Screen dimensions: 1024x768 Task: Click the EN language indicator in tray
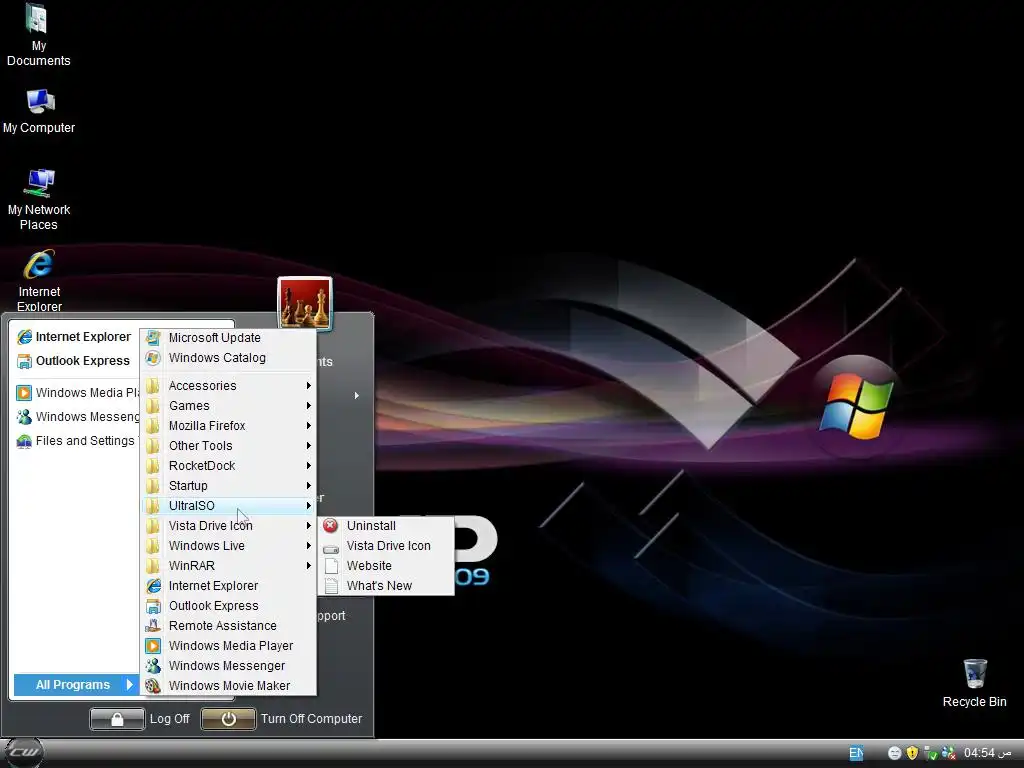(856, 753)
